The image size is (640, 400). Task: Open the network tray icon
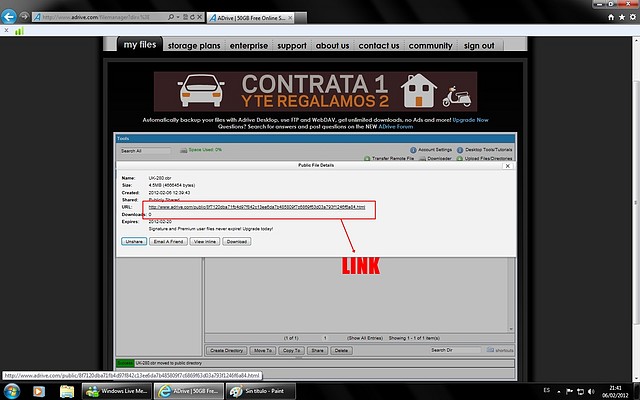(x=580, y=391)
